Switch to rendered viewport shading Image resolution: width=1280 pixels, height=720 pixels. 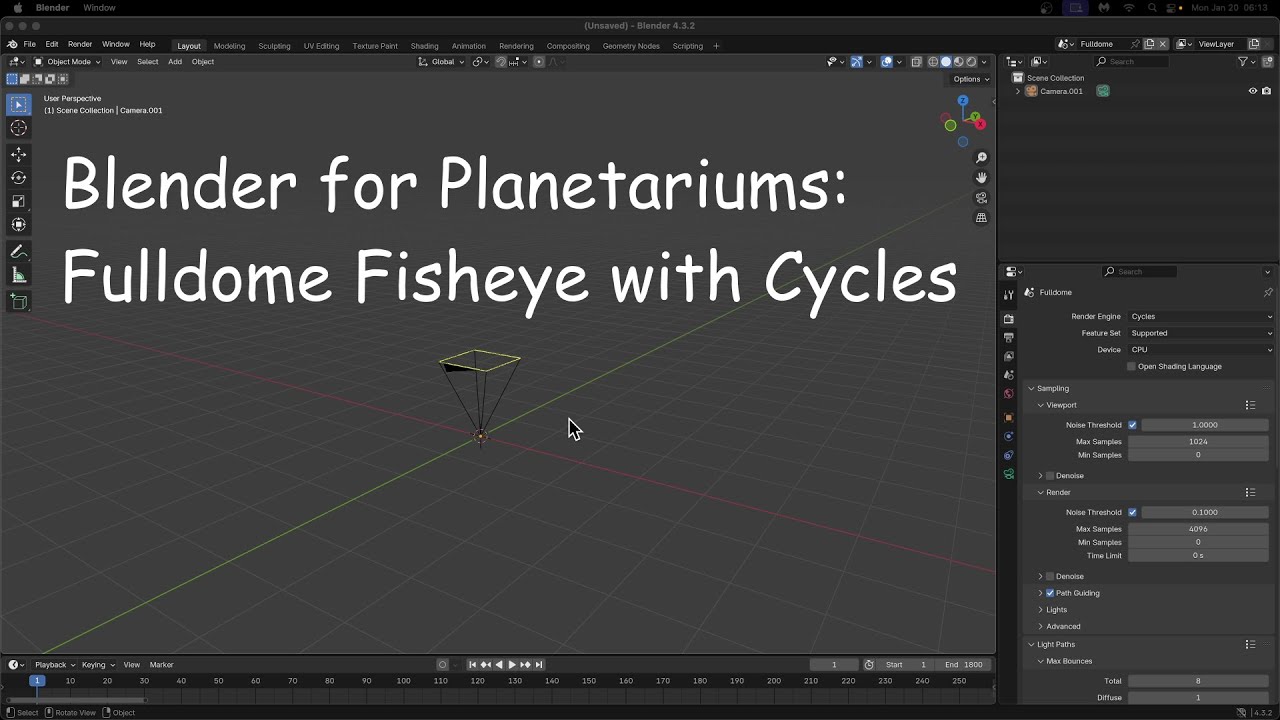pyautogui.click(x=971, y=62)
